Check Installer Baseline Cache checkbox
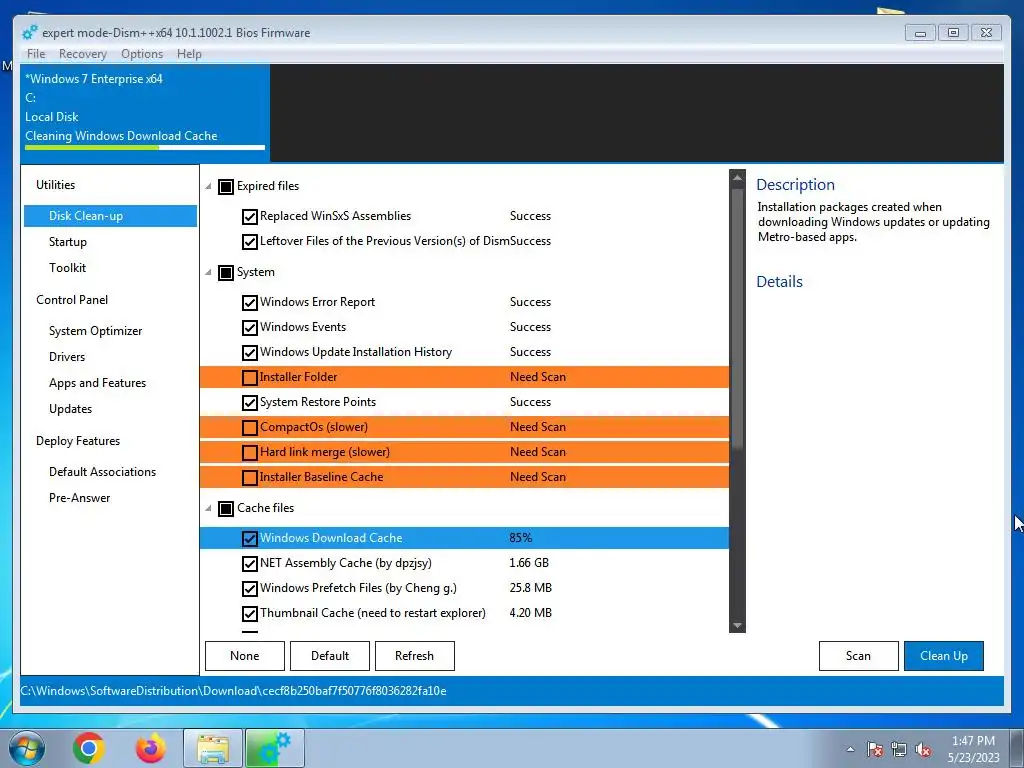 (x=249, y=477)
